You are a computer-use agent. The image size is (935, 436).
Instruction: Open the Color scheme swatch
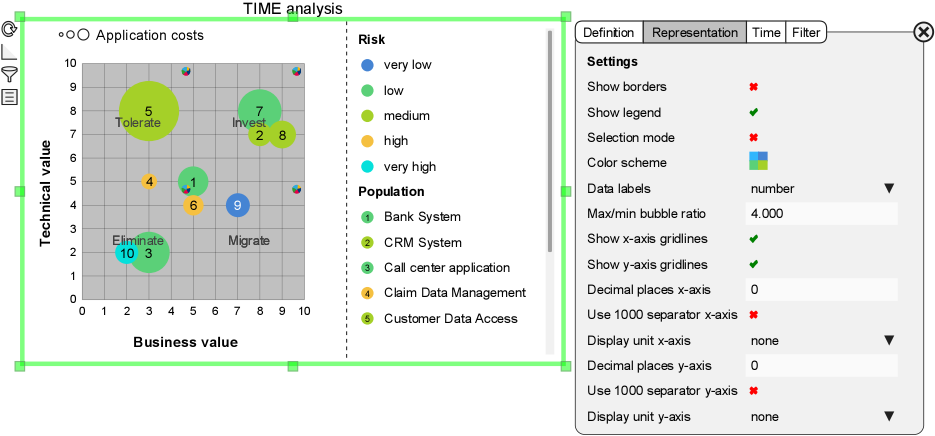759,161
